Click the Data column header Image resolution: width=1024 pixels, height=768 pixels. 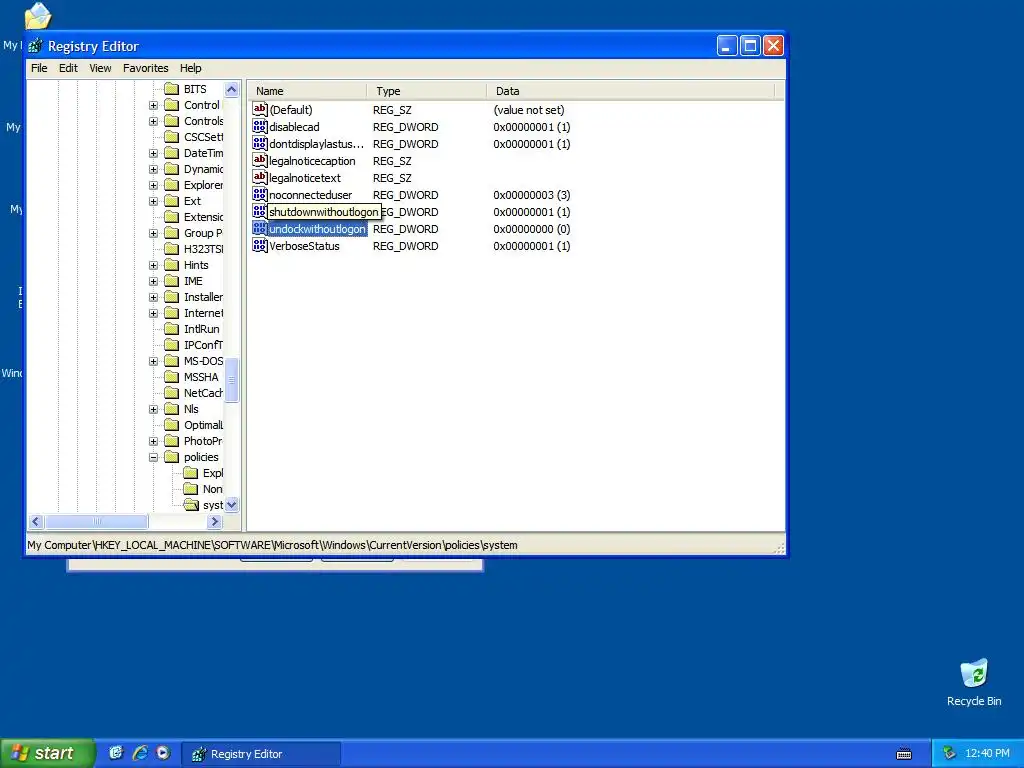630,91
